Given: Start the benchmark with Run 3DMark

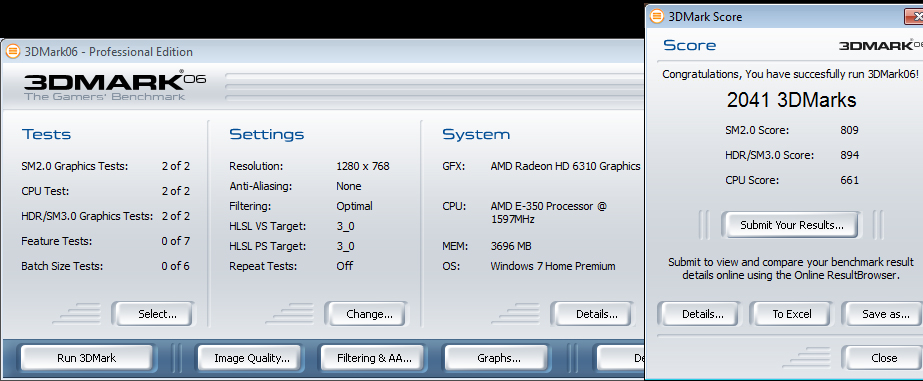Looking at the screenshot, I should (87, 358).
